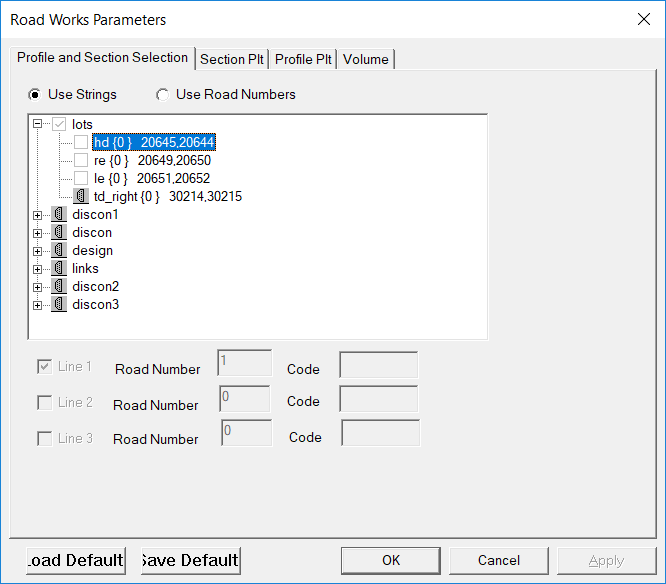Expand the design tree node
The width and height of the screenshot is (666, 584).
pyautogui.click(x=38, y=251)
